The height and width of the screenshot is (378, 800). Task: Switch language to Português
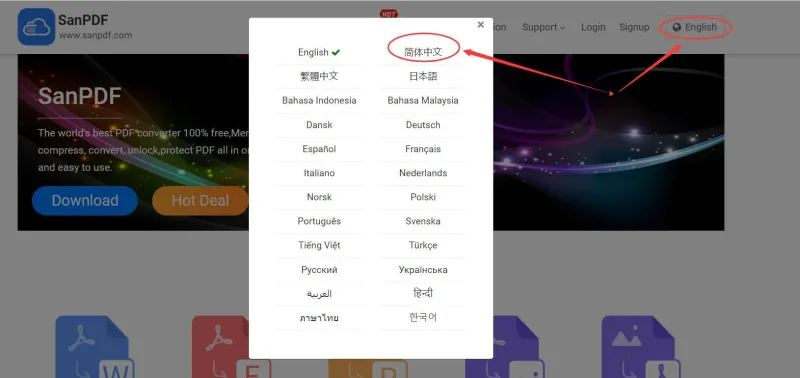[x=319, y=221]
